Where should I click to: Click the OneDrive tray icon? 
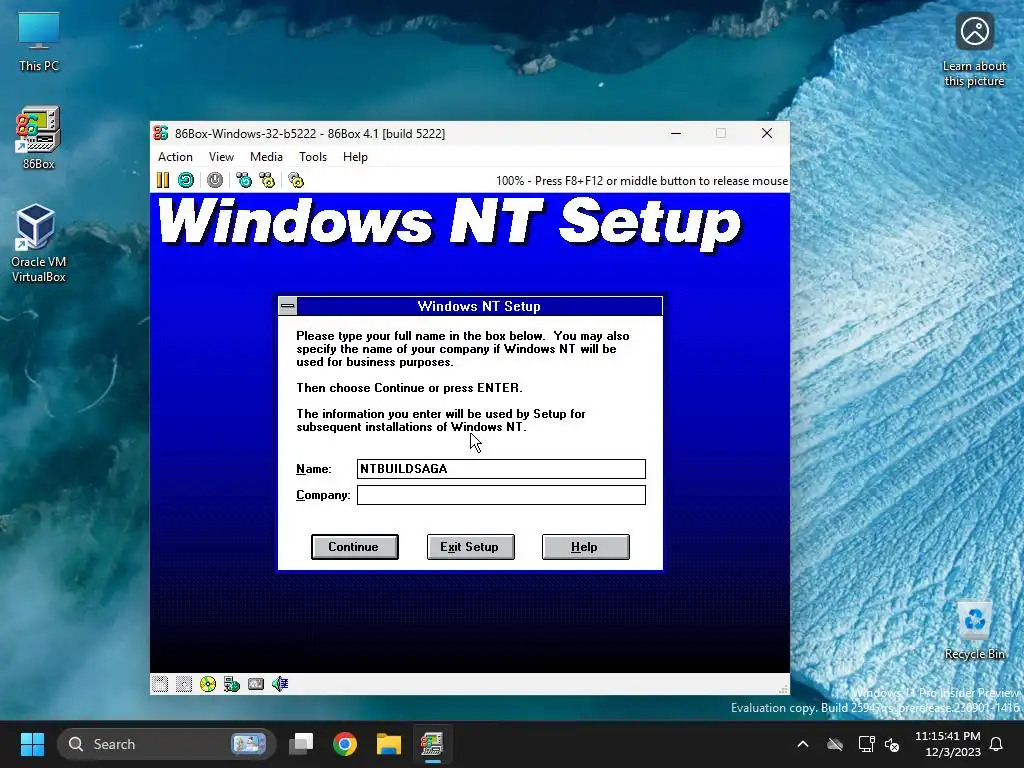coord(835,744)
